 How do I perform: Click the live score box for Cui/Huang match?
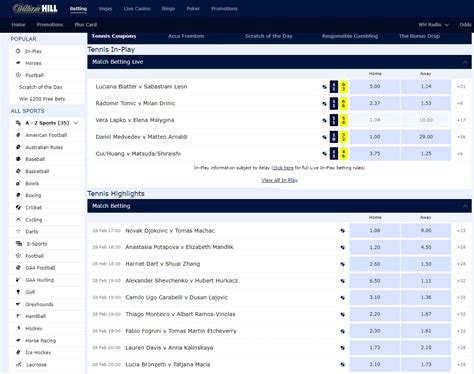coord(339,154)
